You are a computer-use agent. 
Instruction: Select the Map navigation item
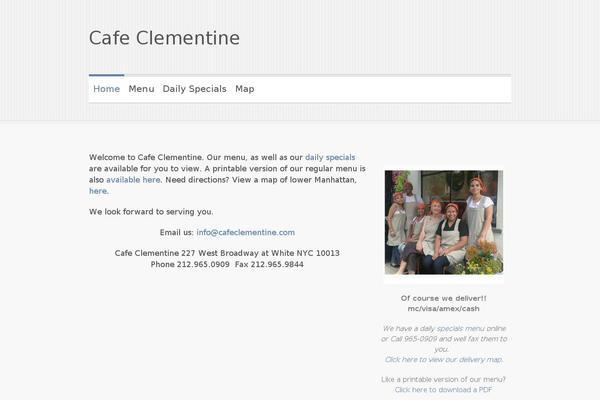click(245, 89)
